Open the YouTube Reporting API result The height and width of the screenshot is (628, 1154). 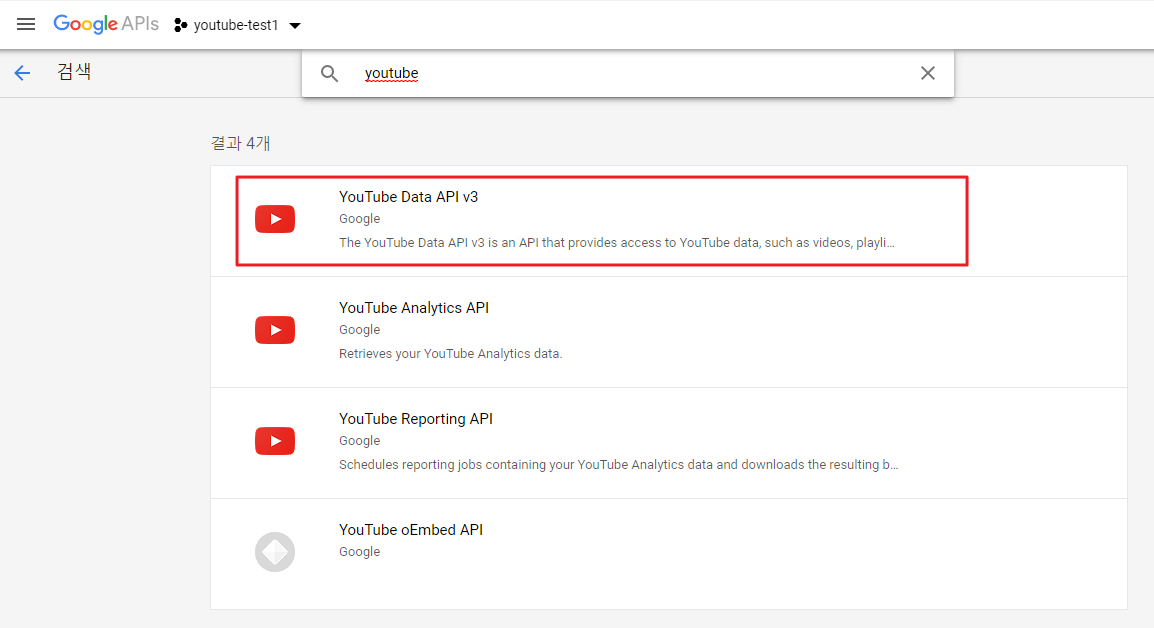point(668,443)
